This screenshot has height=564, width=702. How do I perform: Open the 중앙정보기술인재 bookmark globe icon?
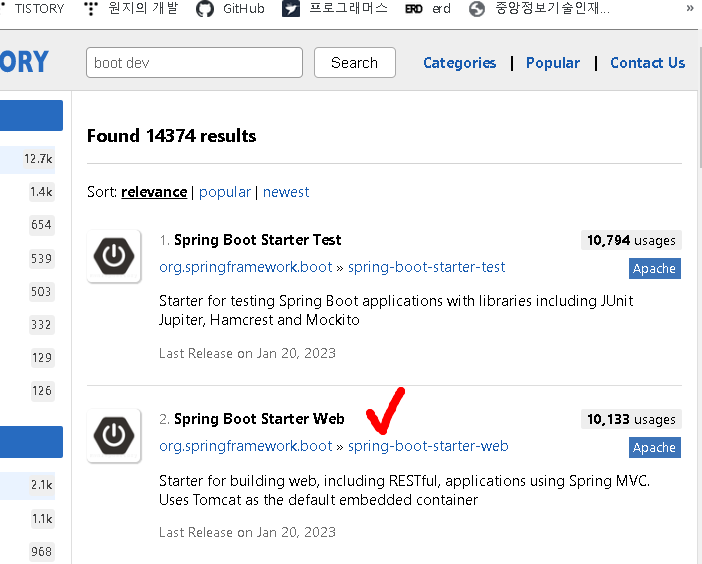point(477,9)
